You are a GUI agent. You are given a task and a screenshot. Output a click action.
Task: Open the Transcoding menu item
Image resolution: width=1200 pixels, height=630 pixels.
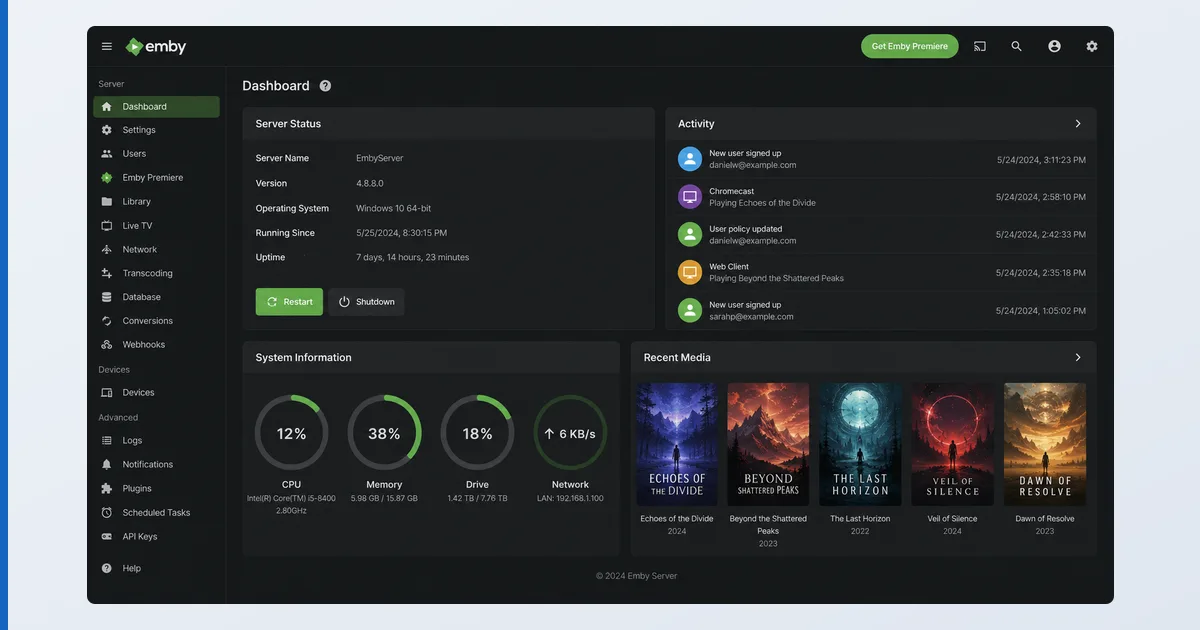pos(156,273)
